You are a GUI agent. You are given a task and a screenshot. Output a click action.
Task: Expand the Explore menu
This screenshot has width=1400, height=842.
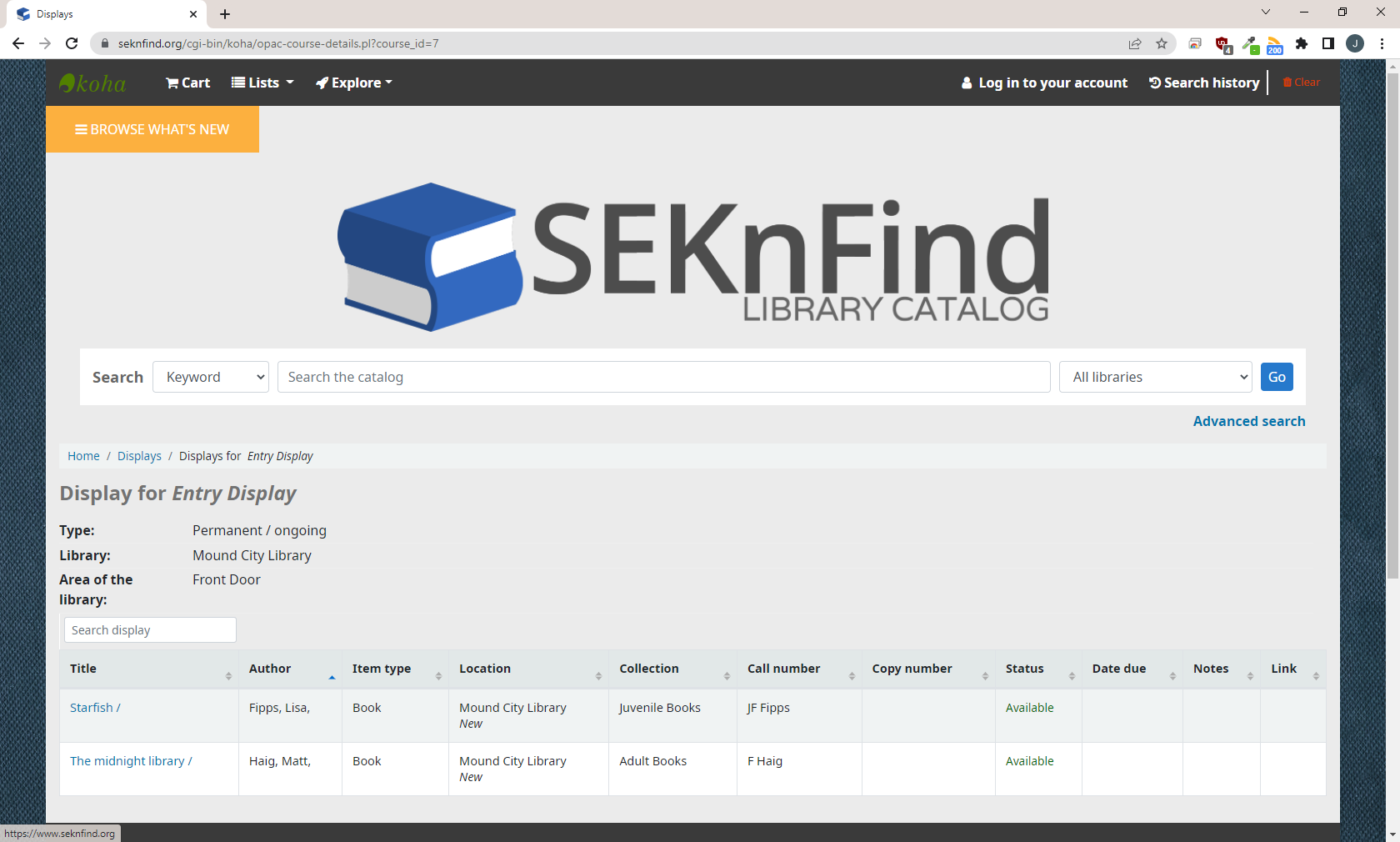[x=354, y=83]
